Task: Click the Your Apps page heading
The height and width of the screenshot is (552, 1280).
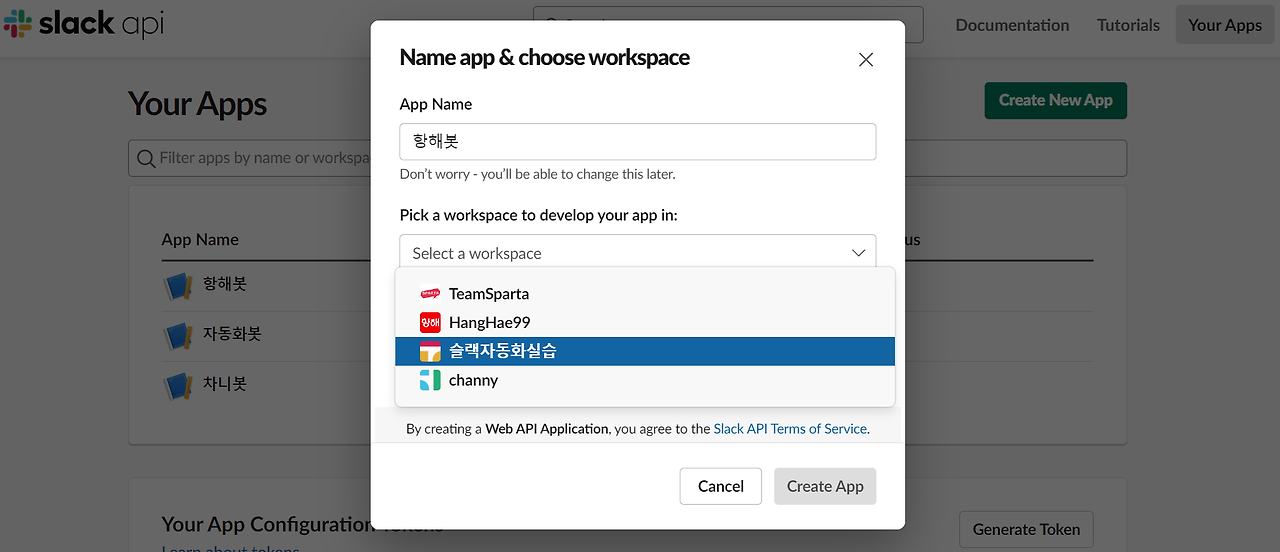Action: [198, 104]
